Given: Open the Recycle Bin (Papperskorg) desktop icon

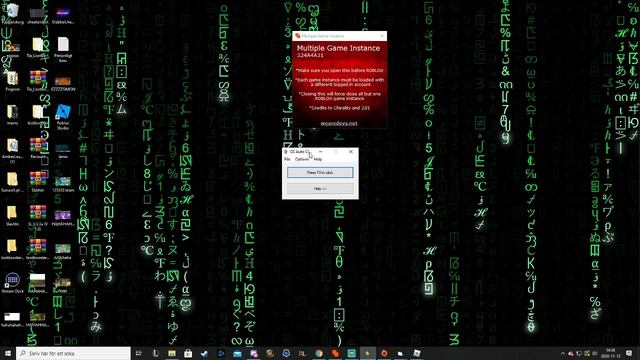Looking at the screenshot, I should (13, 13).
